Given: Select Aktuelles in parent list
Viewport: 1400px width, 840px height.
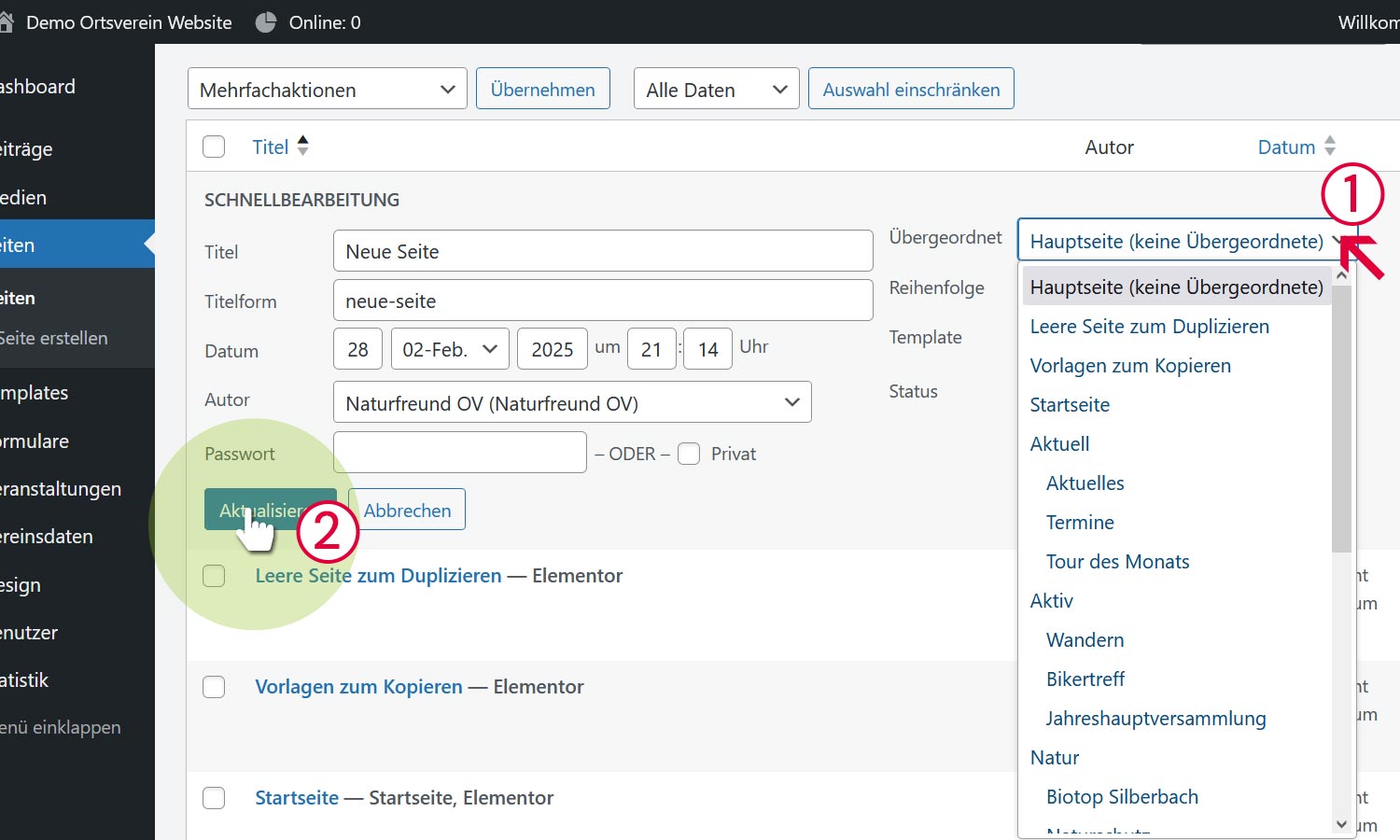Looking at the screenshot, I should (1085, 483).
